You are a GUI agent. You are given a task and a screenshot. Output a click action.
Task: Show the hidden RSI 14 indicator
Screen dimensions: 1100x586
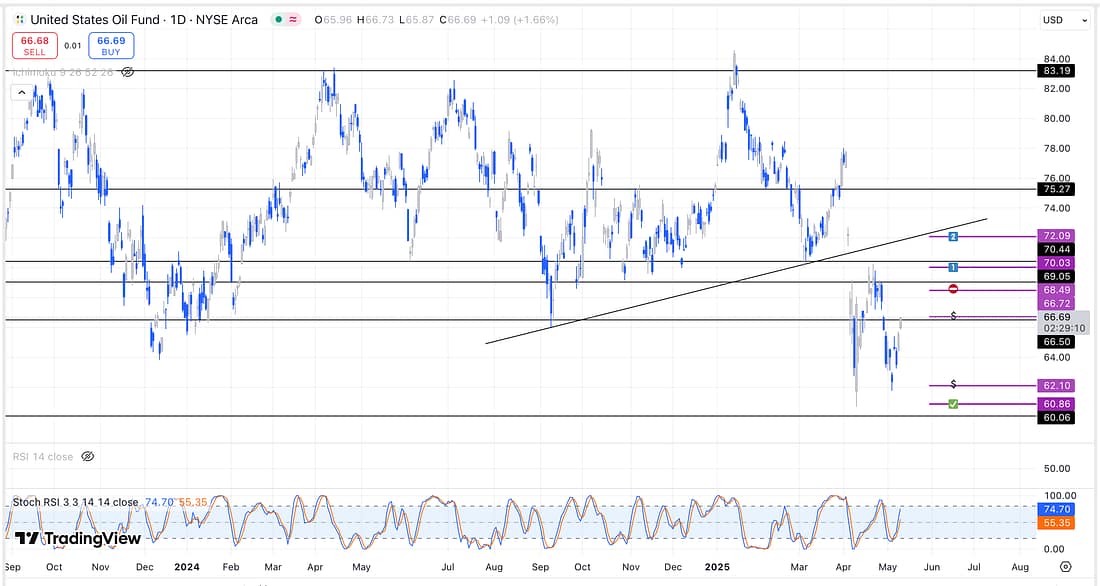pos(87,456)
